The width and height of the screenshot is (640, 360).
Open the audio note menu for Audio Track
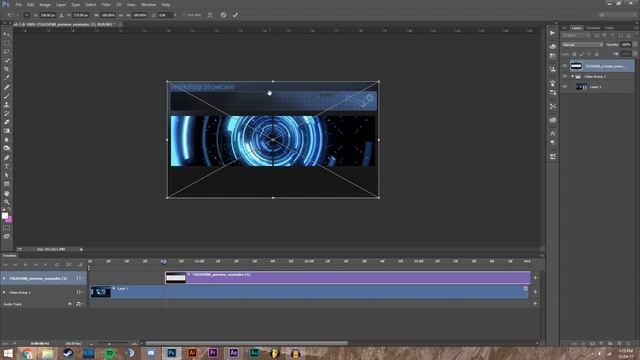[x=79, y=304]
